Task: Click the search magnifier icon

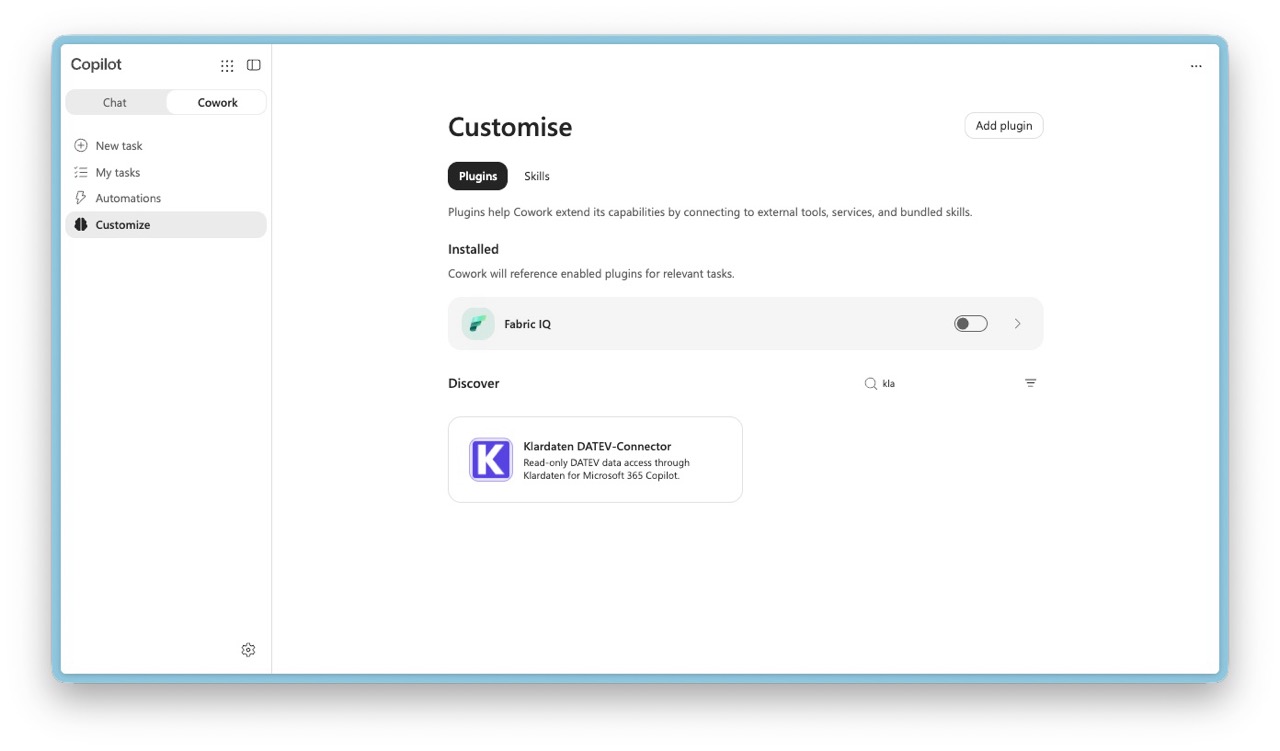Action: [871, 383]
